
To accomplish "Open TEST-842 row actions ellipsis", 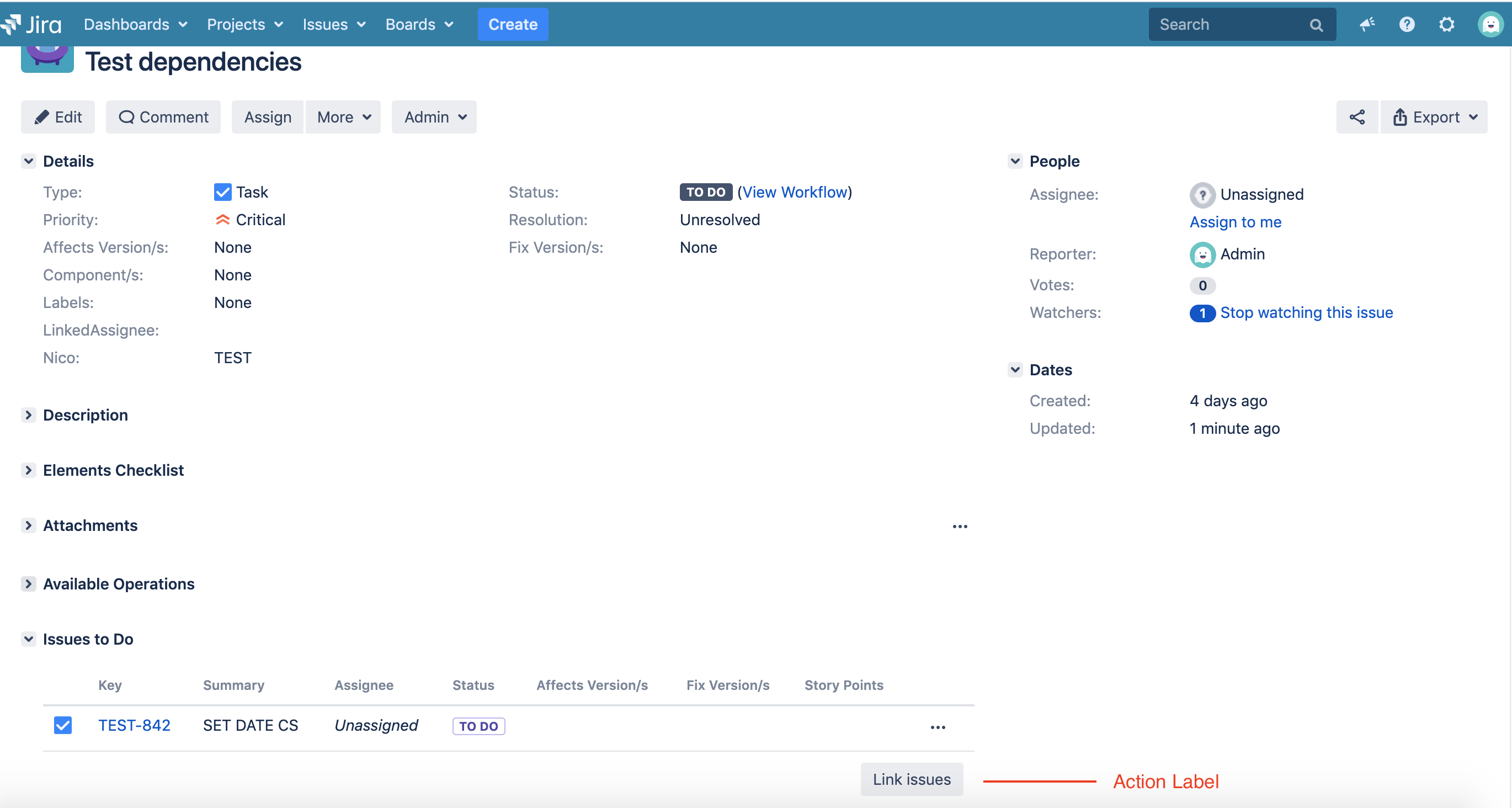I will click(938, 727).
